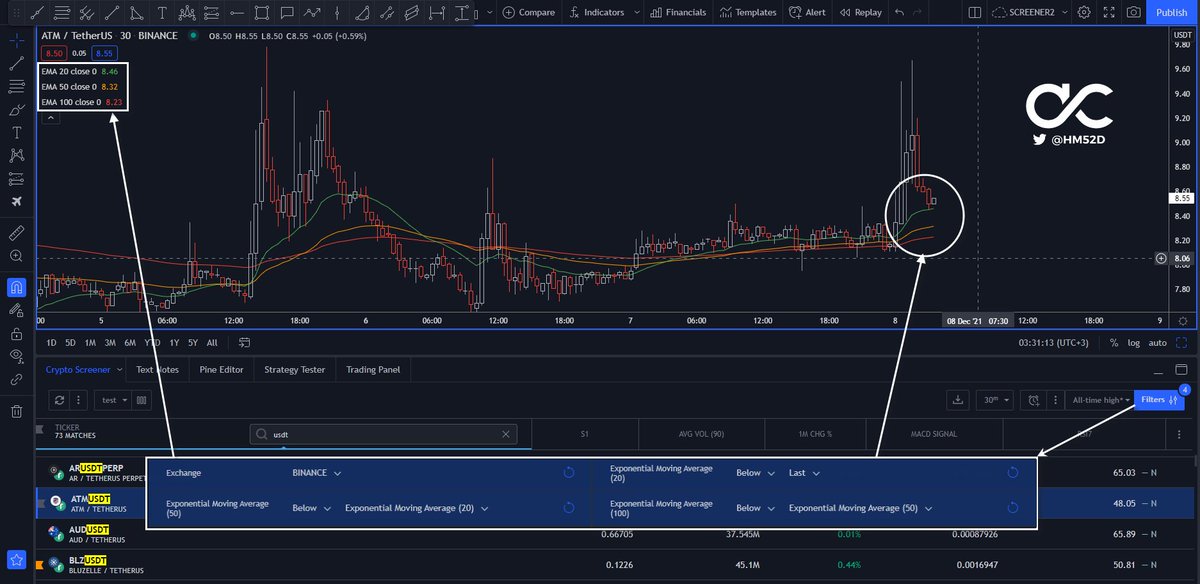1200x584 pixels.
Task: Select the rectangle shape tool in top toolbar
Action: click(x=262, y=13)
